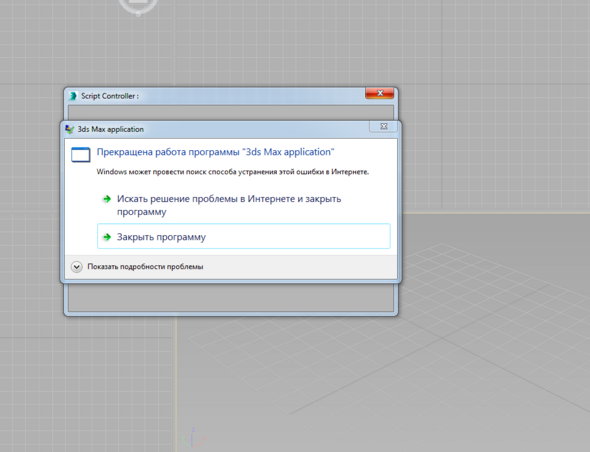Expand problem details using the round chevron button
This screenshot has width=590, height=452.
[x=77, y=267]
